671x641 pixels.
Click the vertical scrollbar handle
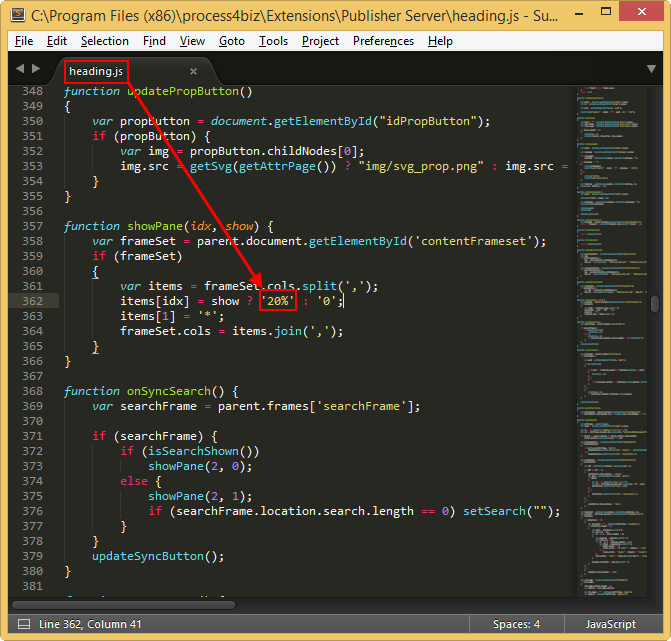pyautogui.click(x=655, y=304)
